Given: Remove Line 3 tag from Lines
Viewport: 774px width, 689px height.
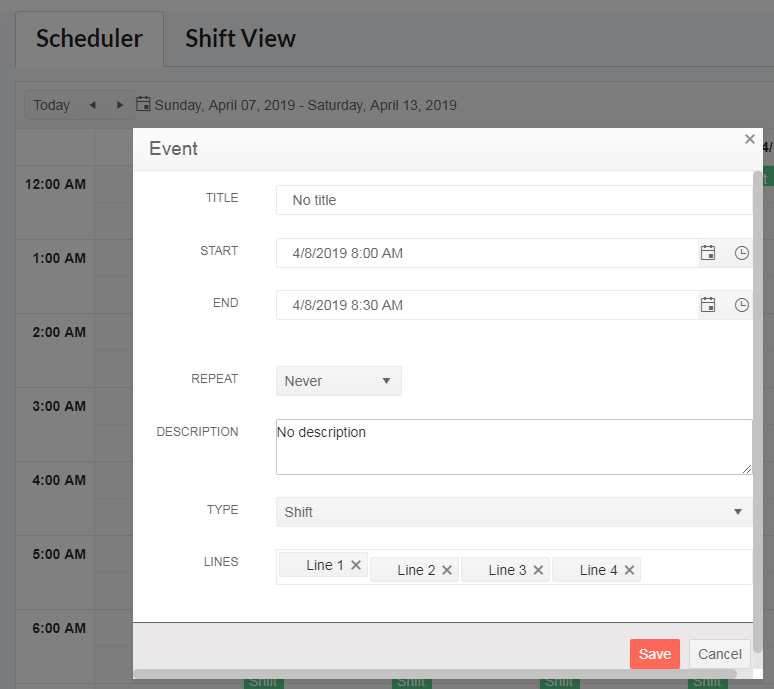Looking at the screenshot, I should point(538,570).
